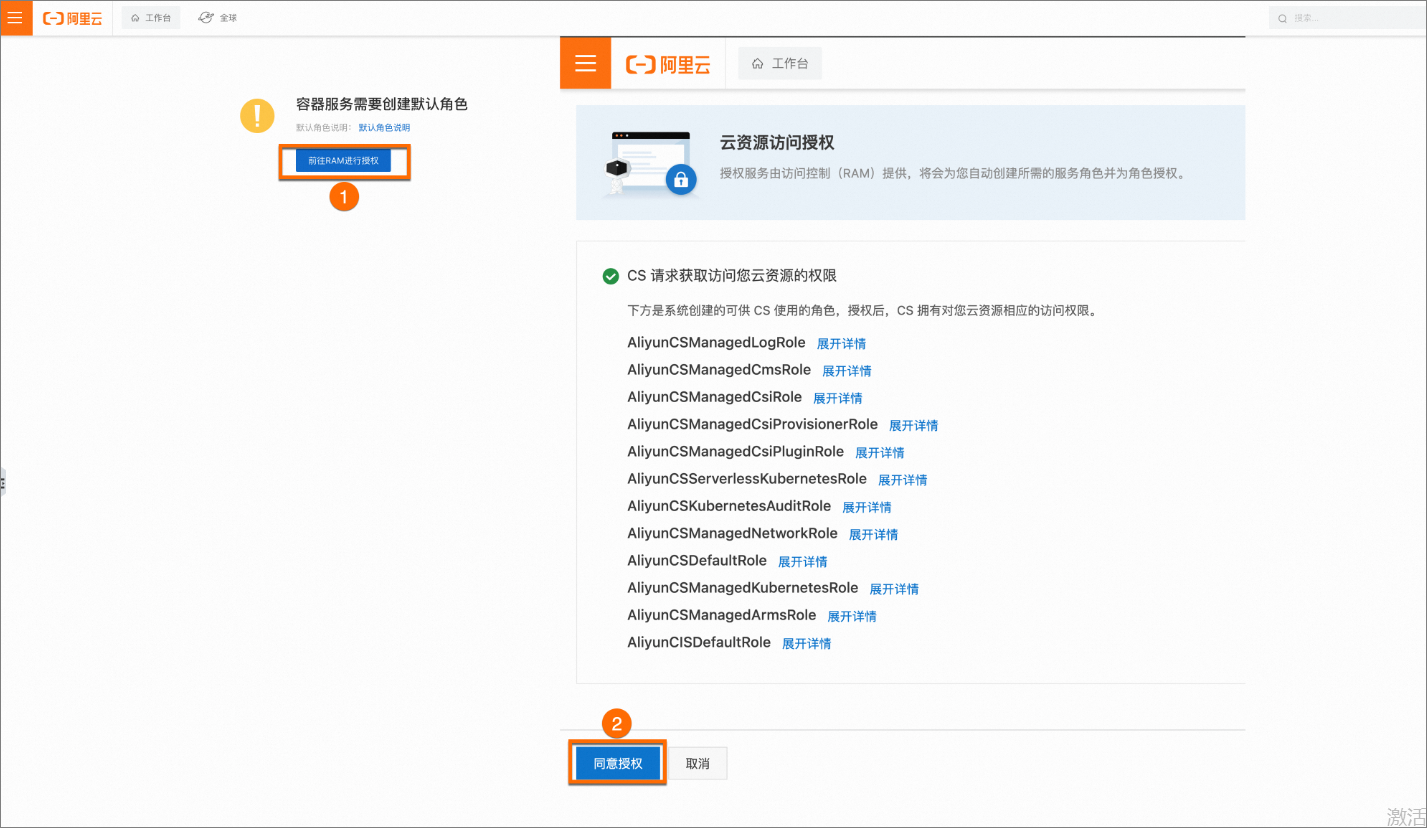The height and width of the screenshot is (828, 1427).
Task: Expand details for AliyunCSManagedLogRole
Action: tap(841, 343)
